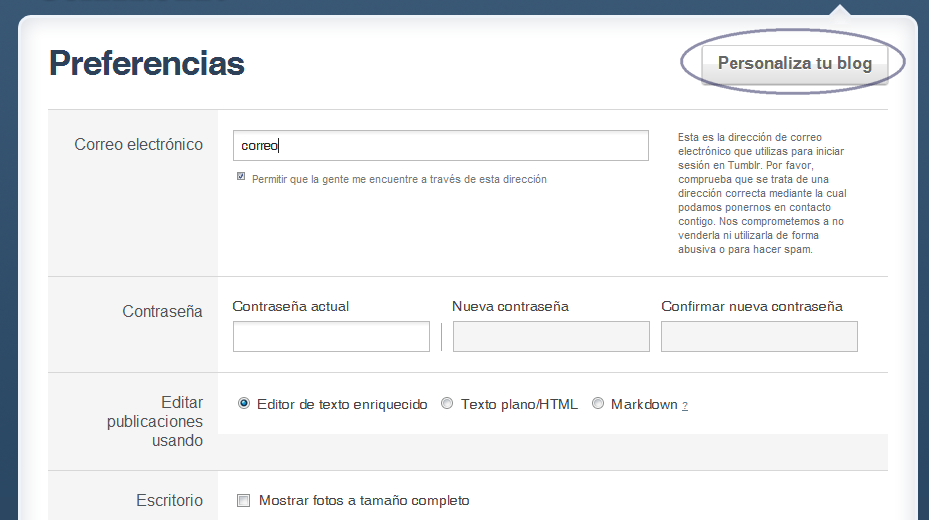Click the Confirmar nueva contraseña caption text
The width and height of the screenshot is (929, 520).
(x=752, y=307)
